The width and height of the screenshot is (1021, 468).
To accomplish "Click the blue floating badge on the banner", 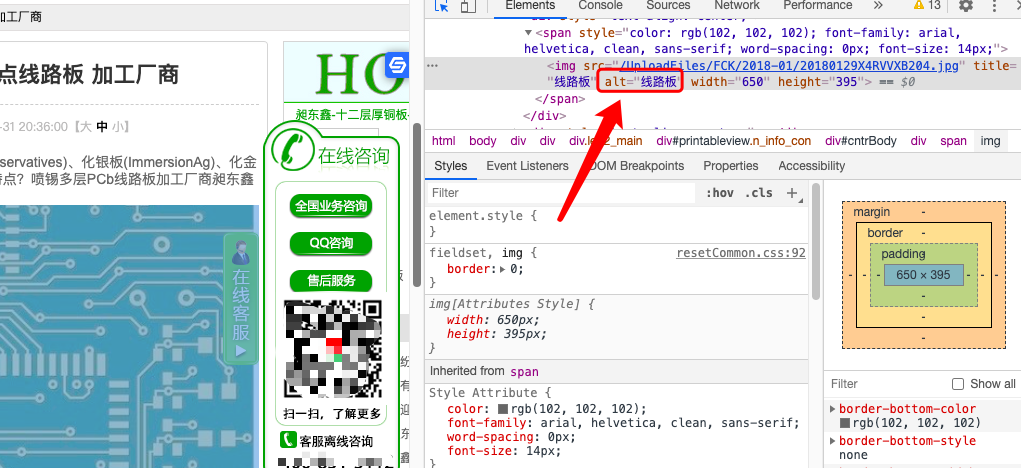I will (x=398, y=65).
